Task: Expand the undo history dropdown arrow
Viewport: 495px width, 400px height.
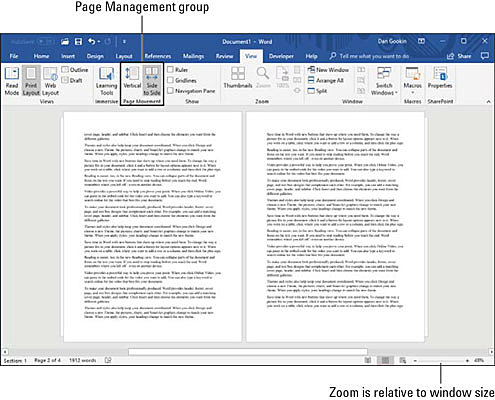Action: click(x=99, y=42)
